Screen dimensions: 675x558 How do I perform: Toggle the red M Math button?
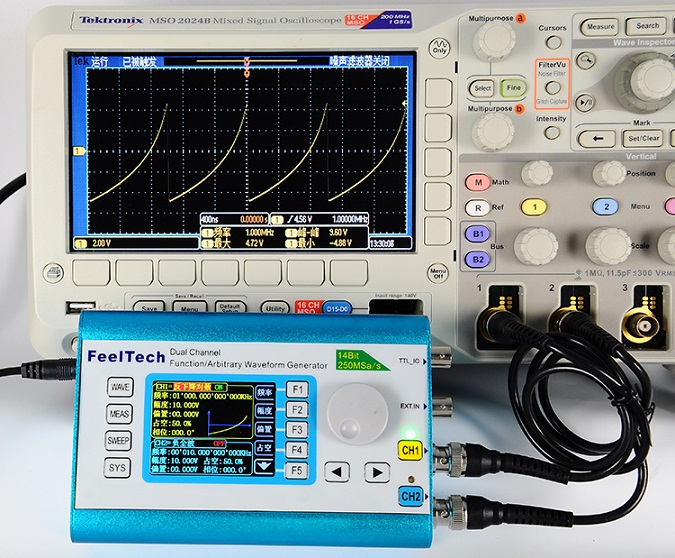coord(477,182)
